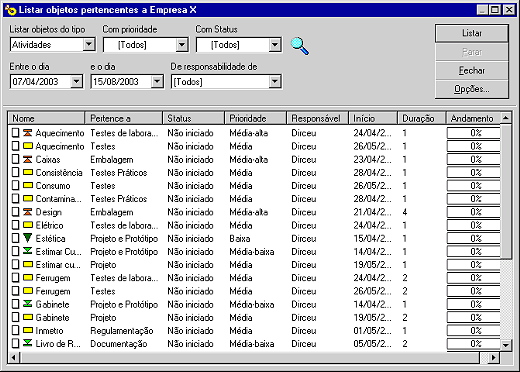Toggle the checkbox for the Inmetro activity
This screenshot has width=520, height=372.
(x=15, y=330)
